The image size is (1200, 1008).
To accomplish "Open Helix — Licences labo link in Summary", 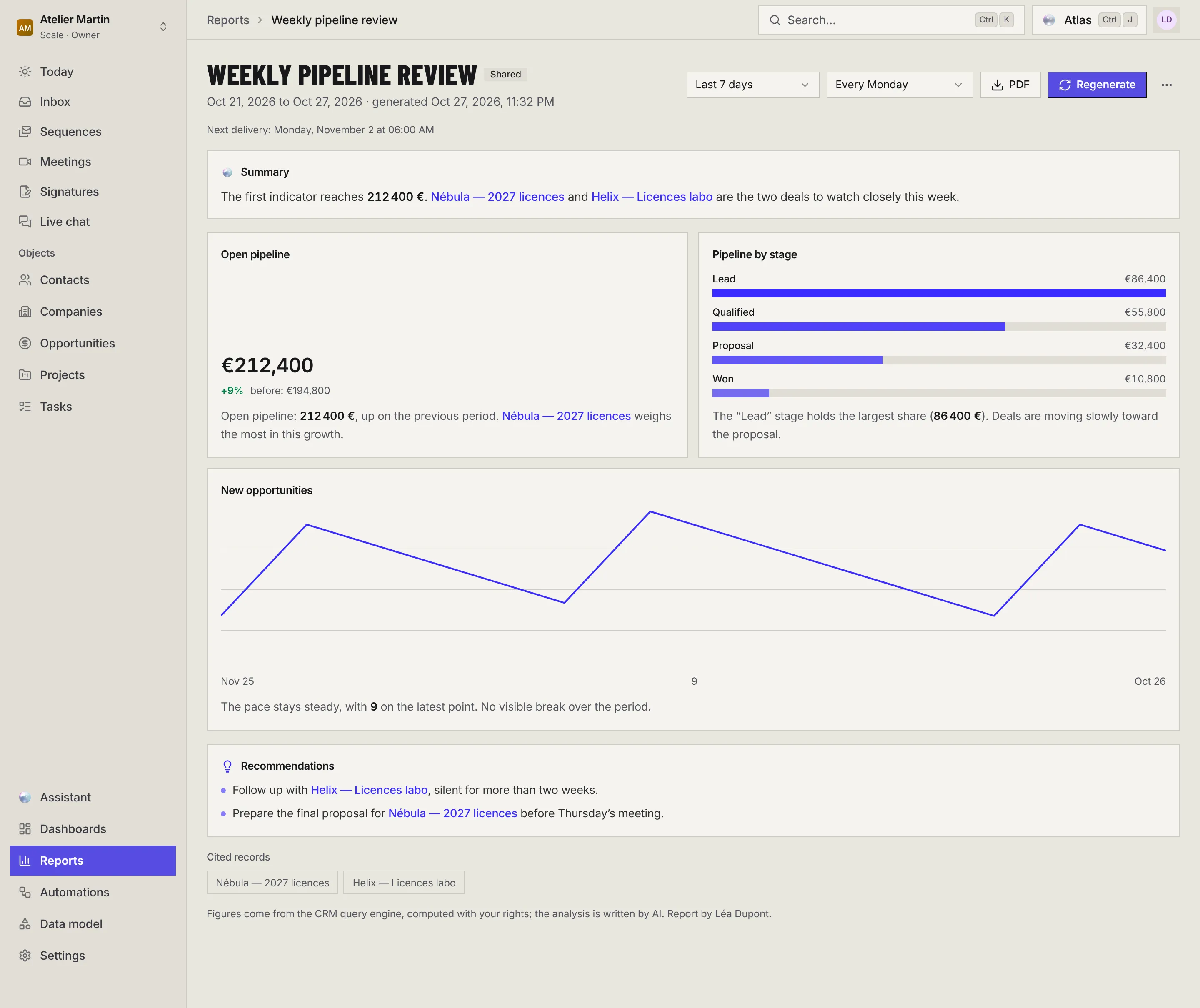I will [x=652, y=197].
